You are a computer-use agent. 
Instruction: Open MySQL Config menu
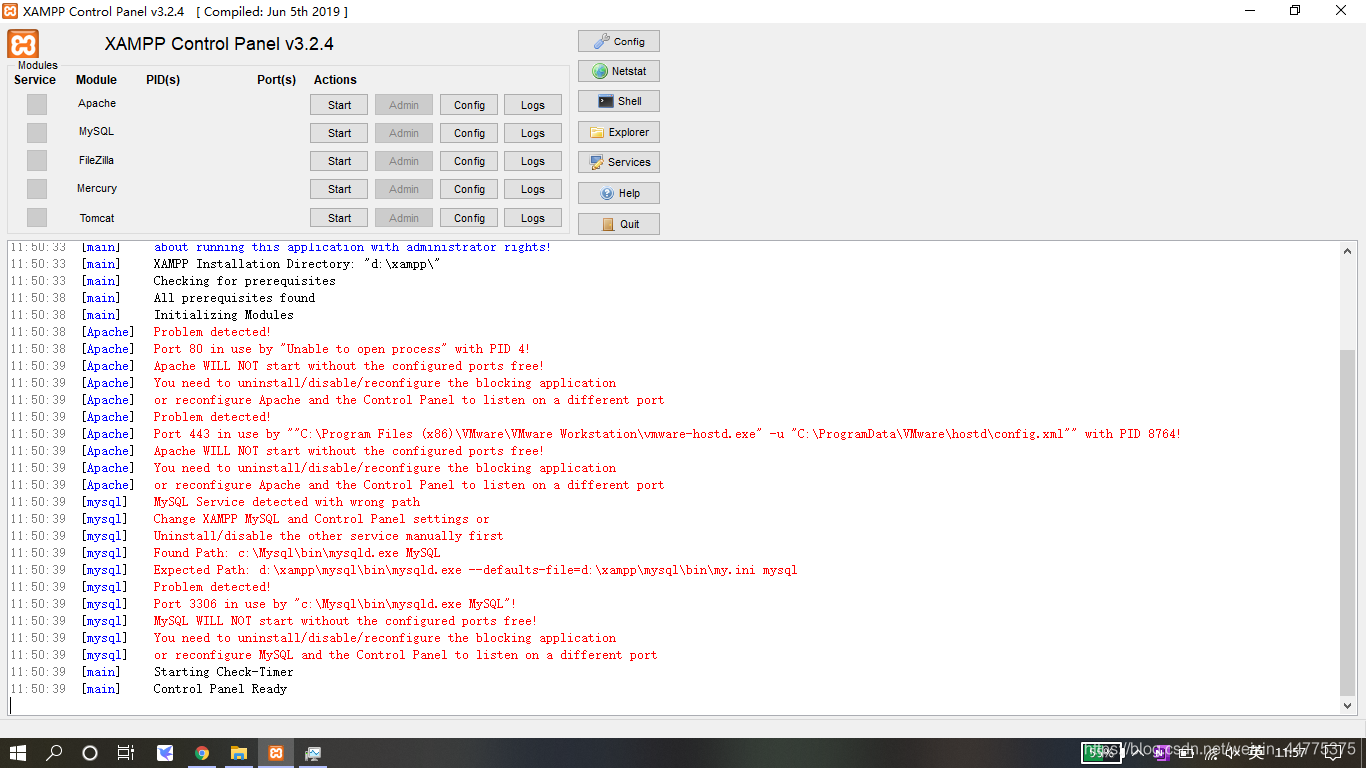pos(469,133)
